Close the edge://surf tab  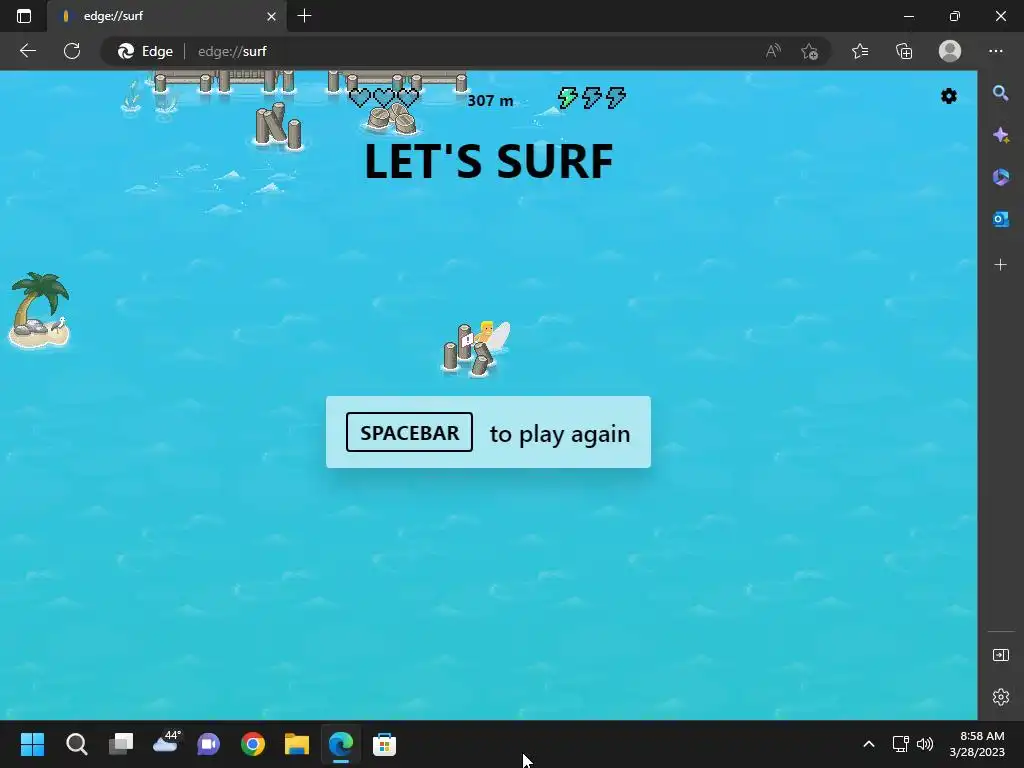[x=271, y=16]
